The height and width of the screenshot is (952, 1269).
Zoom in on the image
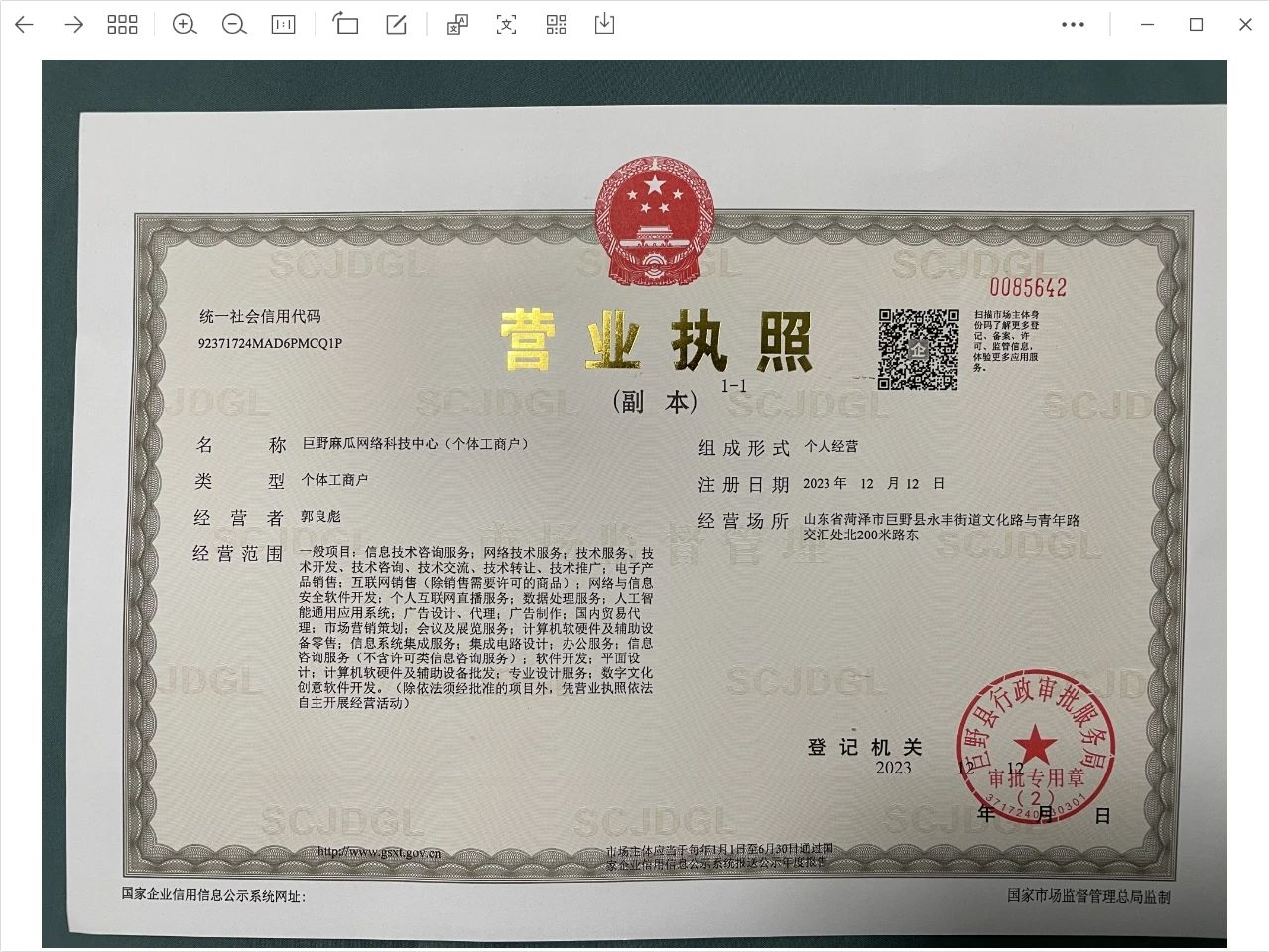click(x=185, y=25)
